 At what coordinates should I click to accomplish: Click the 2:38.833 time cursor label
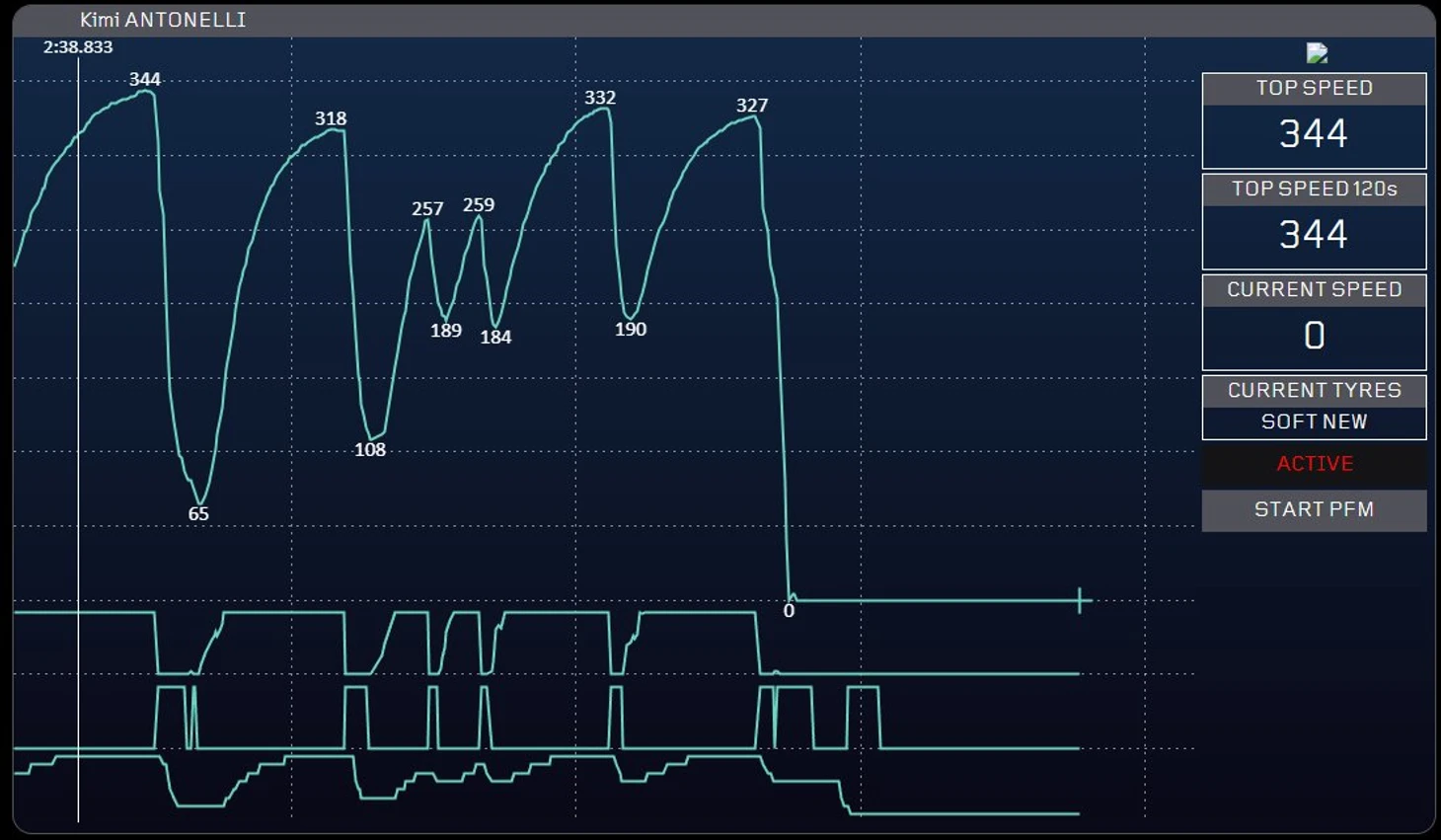coord(78,47)
